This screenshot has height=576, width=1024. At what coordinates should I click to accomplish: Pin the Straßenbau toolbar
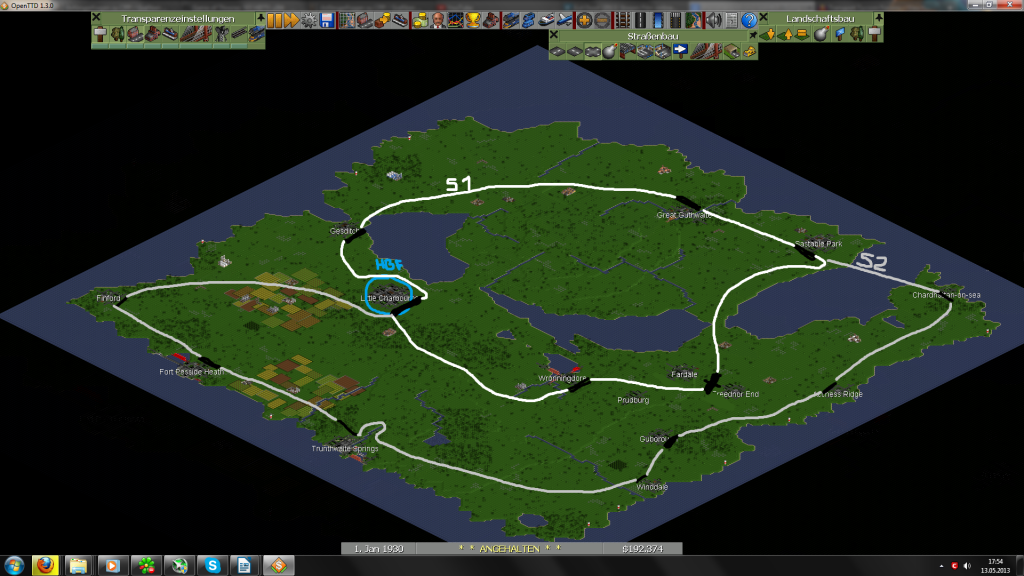[753, 35]
